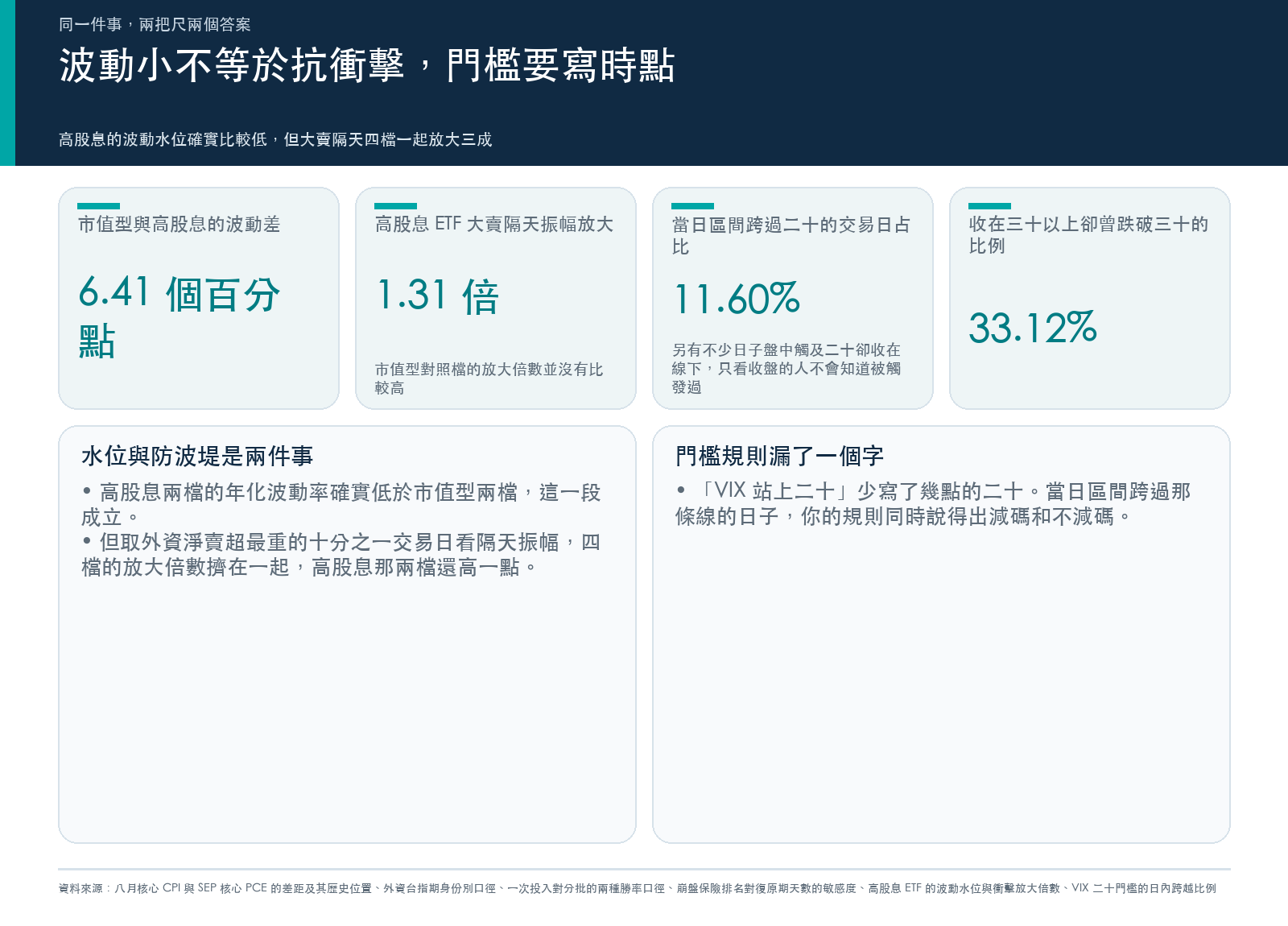
Task: Select the heading 水位與防波堤是兩件事
Action: (x=197, y=456)
